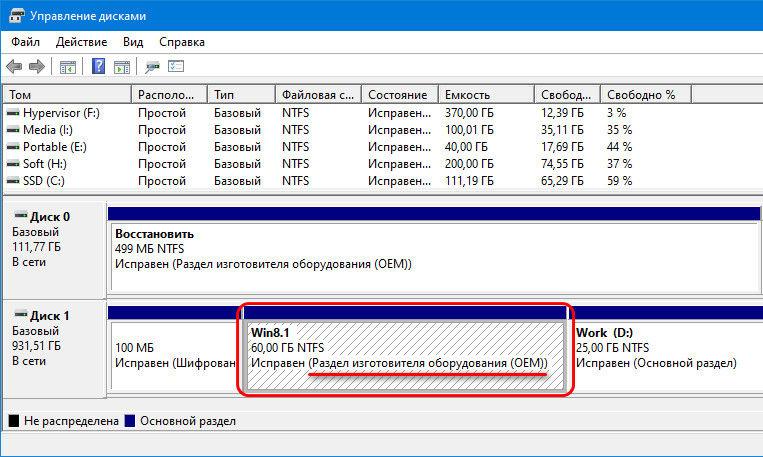Viewport: 763px width, 457px height.
Task: Click the 35,11 ГБ free space cell
Action: pos(562,130)
